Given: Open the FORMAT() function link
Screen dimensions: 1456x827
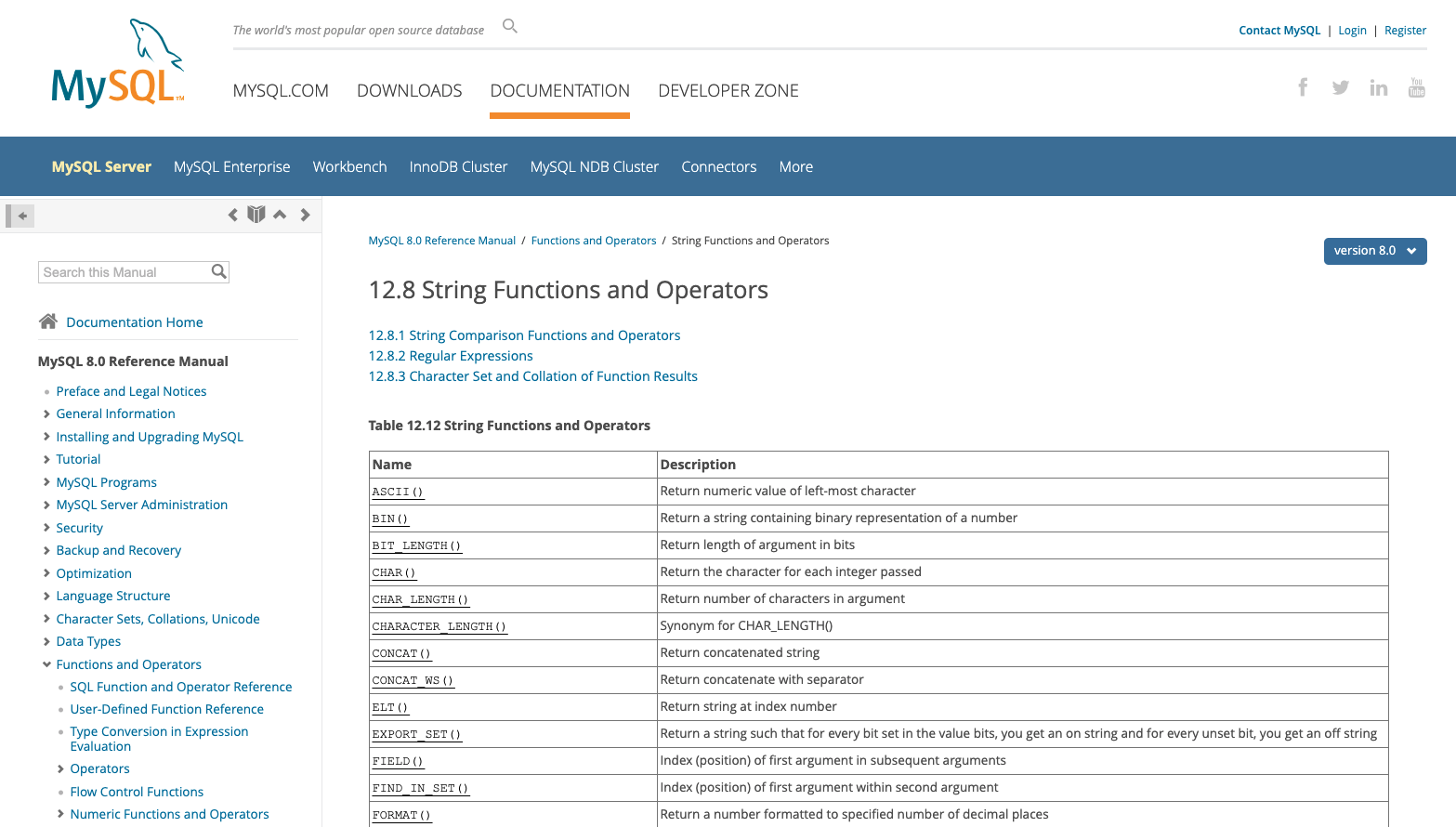Looking at the screenshot, I should click(x=401, y=816).
